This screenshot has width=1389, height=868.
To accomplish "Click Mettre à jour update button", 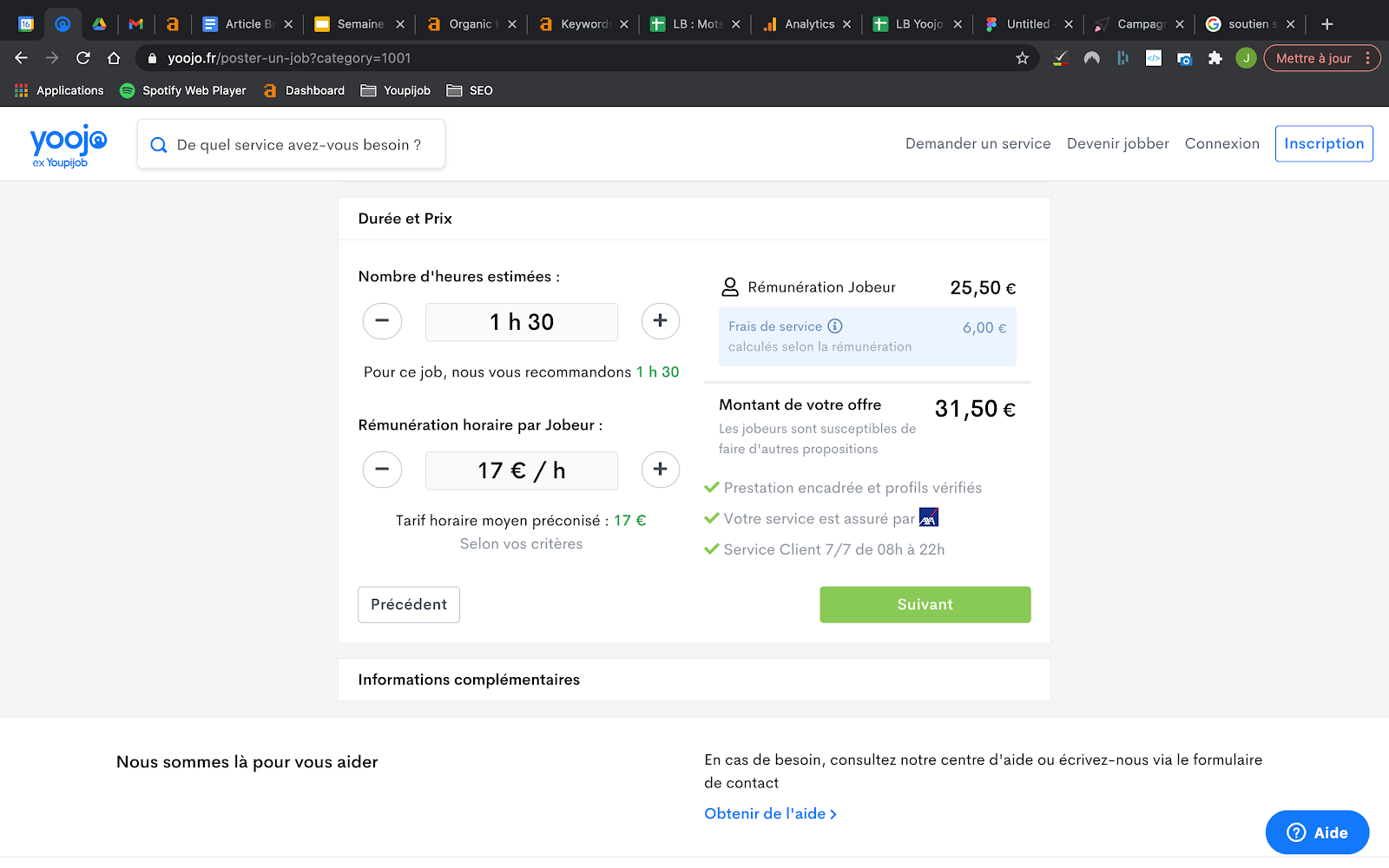I will [x=1313, y=58].
